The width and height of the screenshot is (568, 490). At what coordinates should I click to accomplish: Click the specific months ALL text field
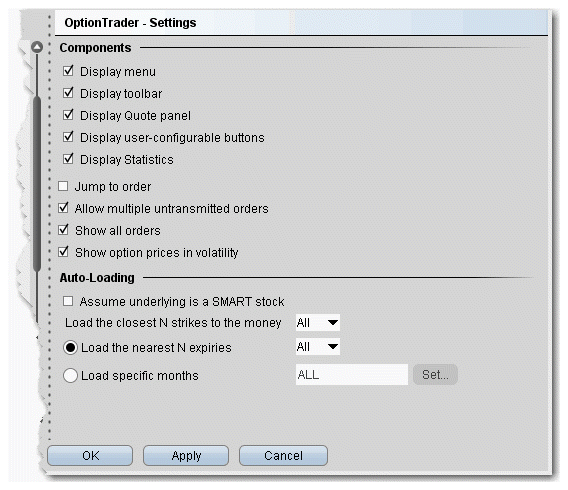point(352,374)
